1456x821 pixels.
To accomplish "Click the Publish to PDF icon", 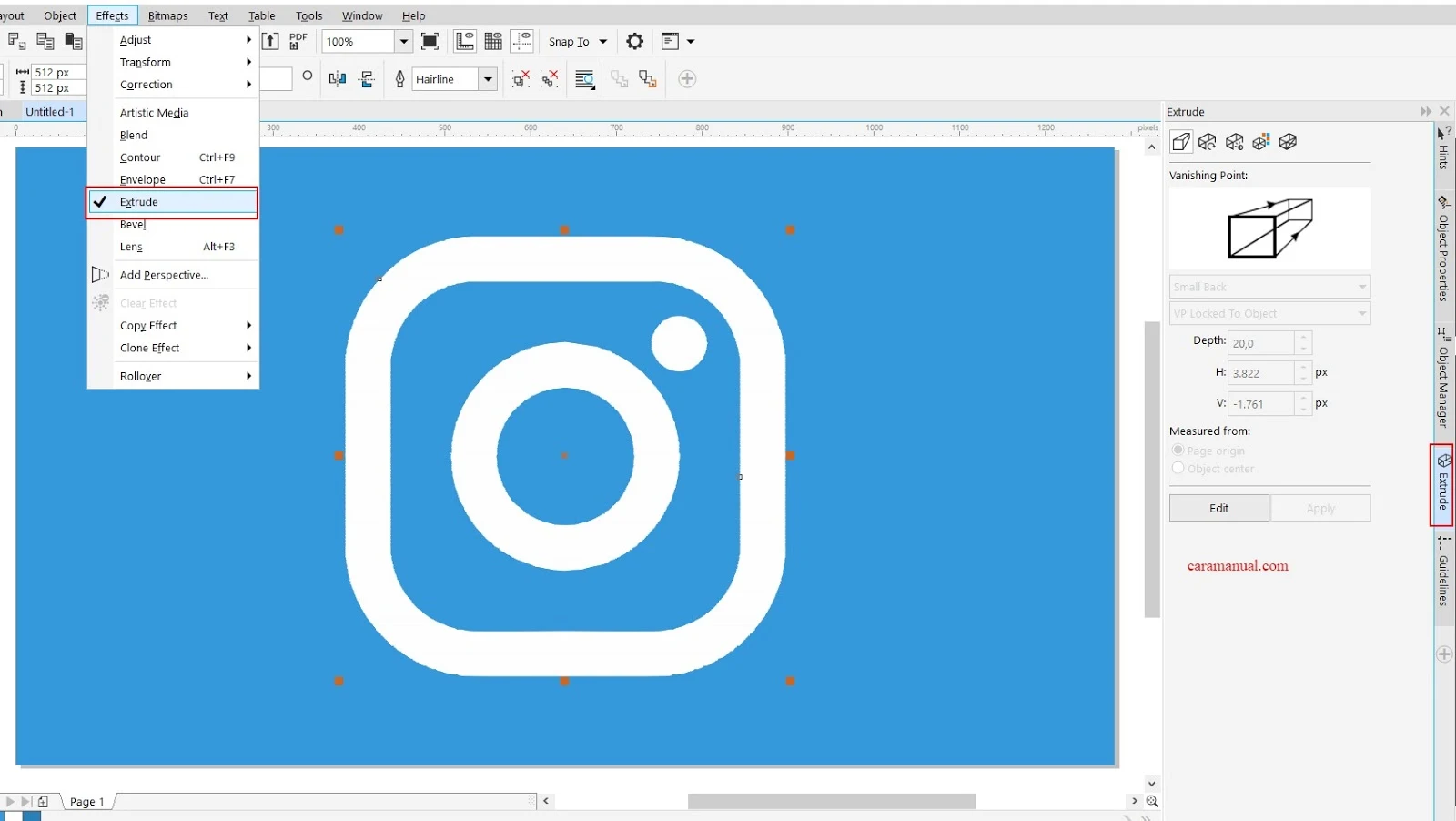I will click(298, 41).
